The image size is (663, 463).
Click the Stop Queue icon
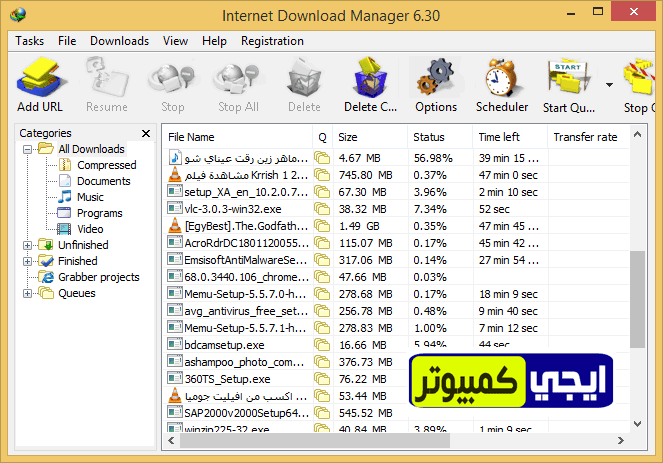pos(639,78)
